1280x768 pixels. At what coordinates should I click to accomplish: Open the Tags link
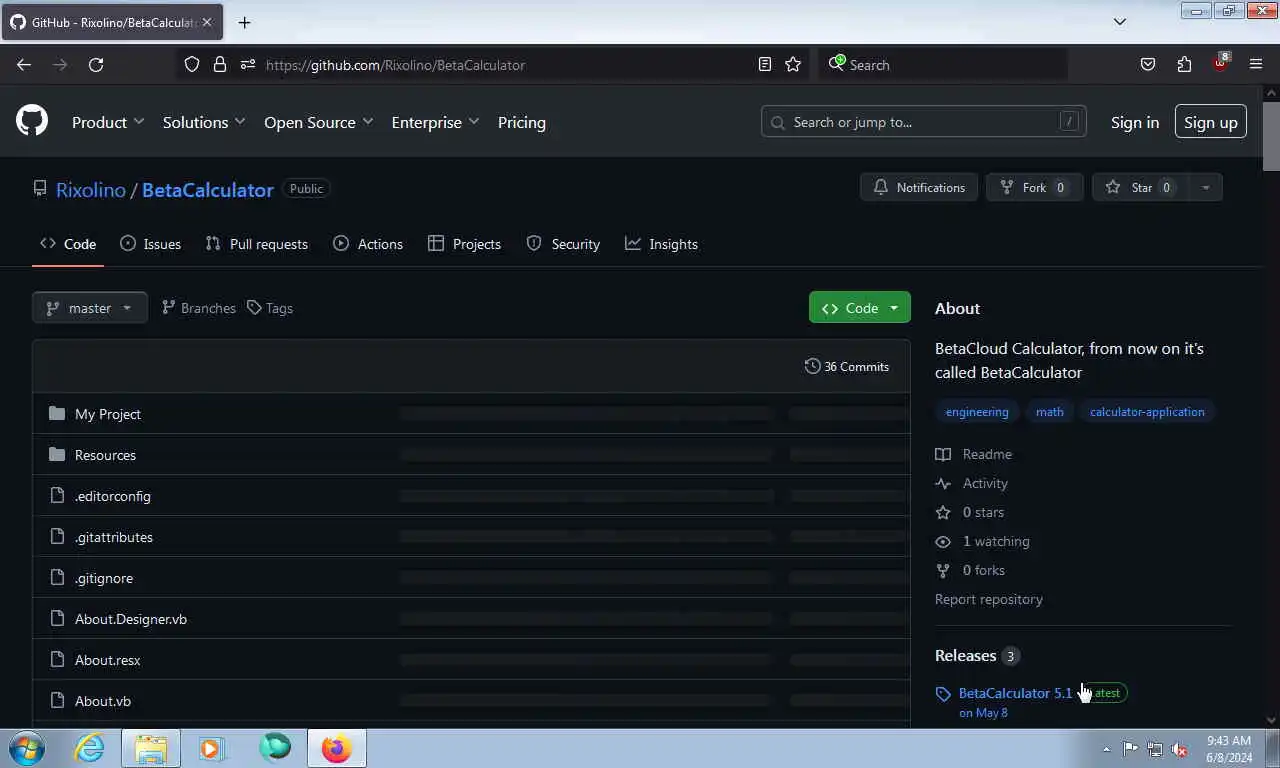[x=270, y=308]
